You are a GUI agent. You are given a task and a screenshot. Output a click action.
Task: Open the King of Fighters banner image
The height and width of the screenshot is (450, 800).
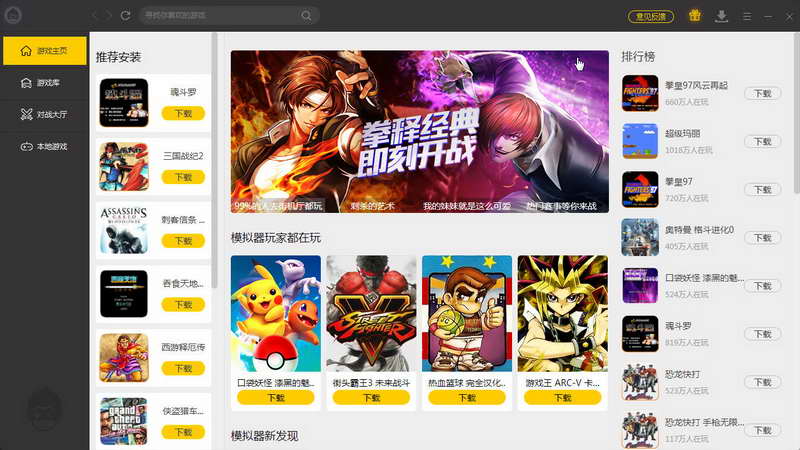pos(419,131)
